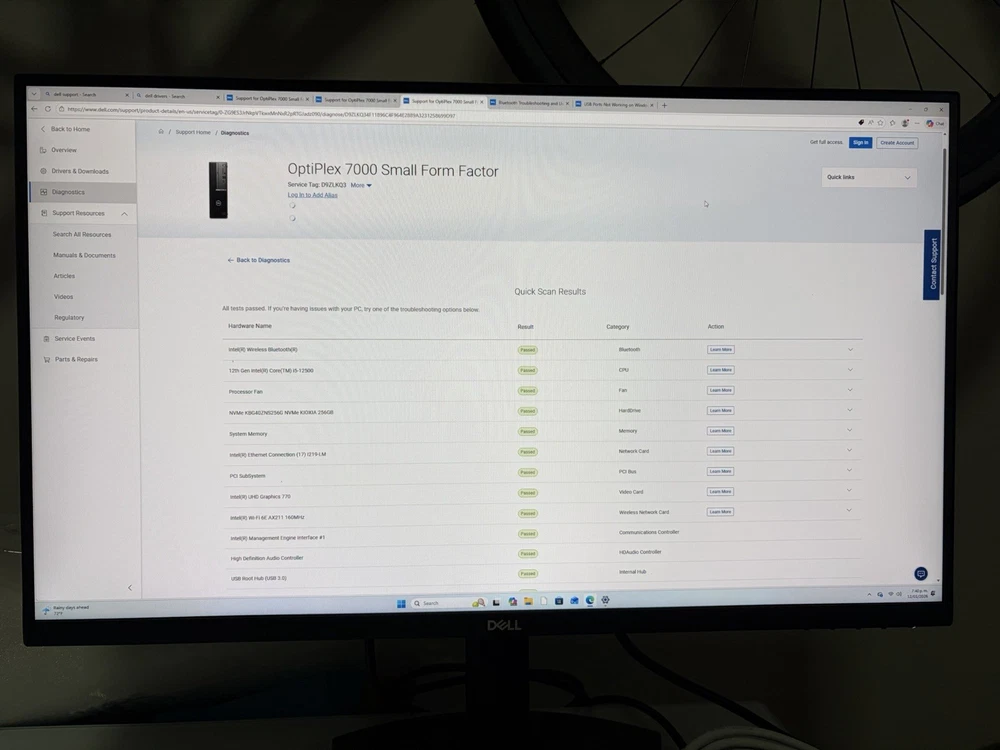Collapse the left sidebar with the arrow
The image size is (1000, 750).
pos(129,587)
